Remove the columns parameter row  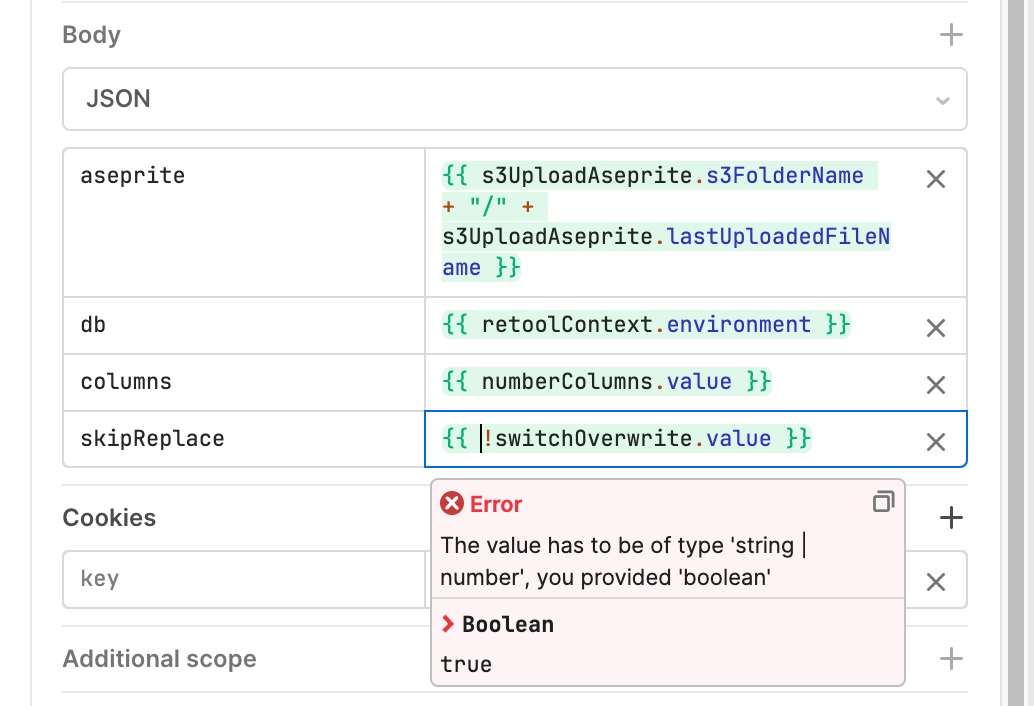pos(935,384)
